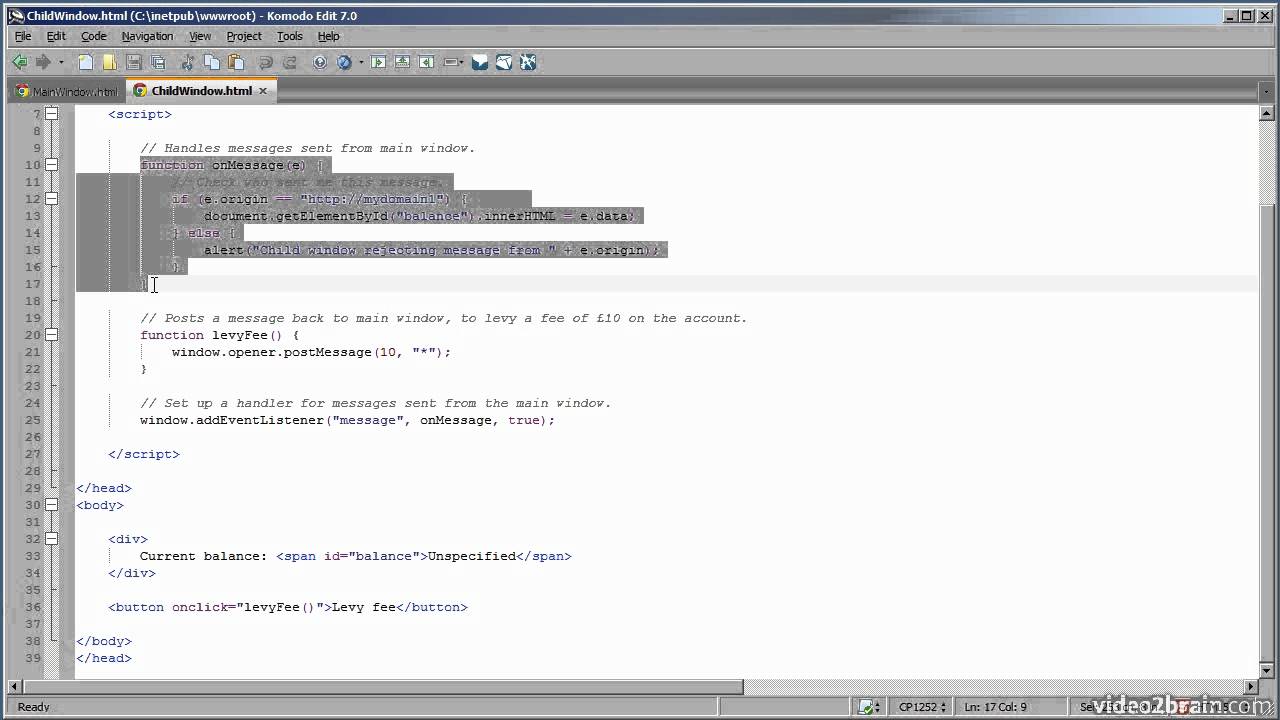Image resolution: width=1280 pixels, height=720 pixels.
Task: Paste from clipboard using the toolbar icon
Action: 236,62
